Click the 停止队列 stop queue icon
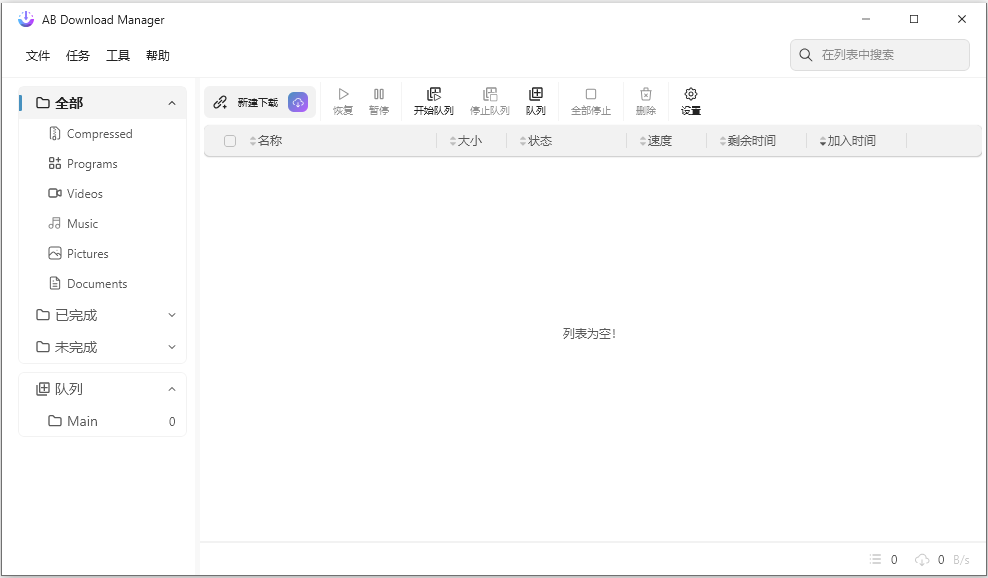988x578 pixels. coord(490,94)
